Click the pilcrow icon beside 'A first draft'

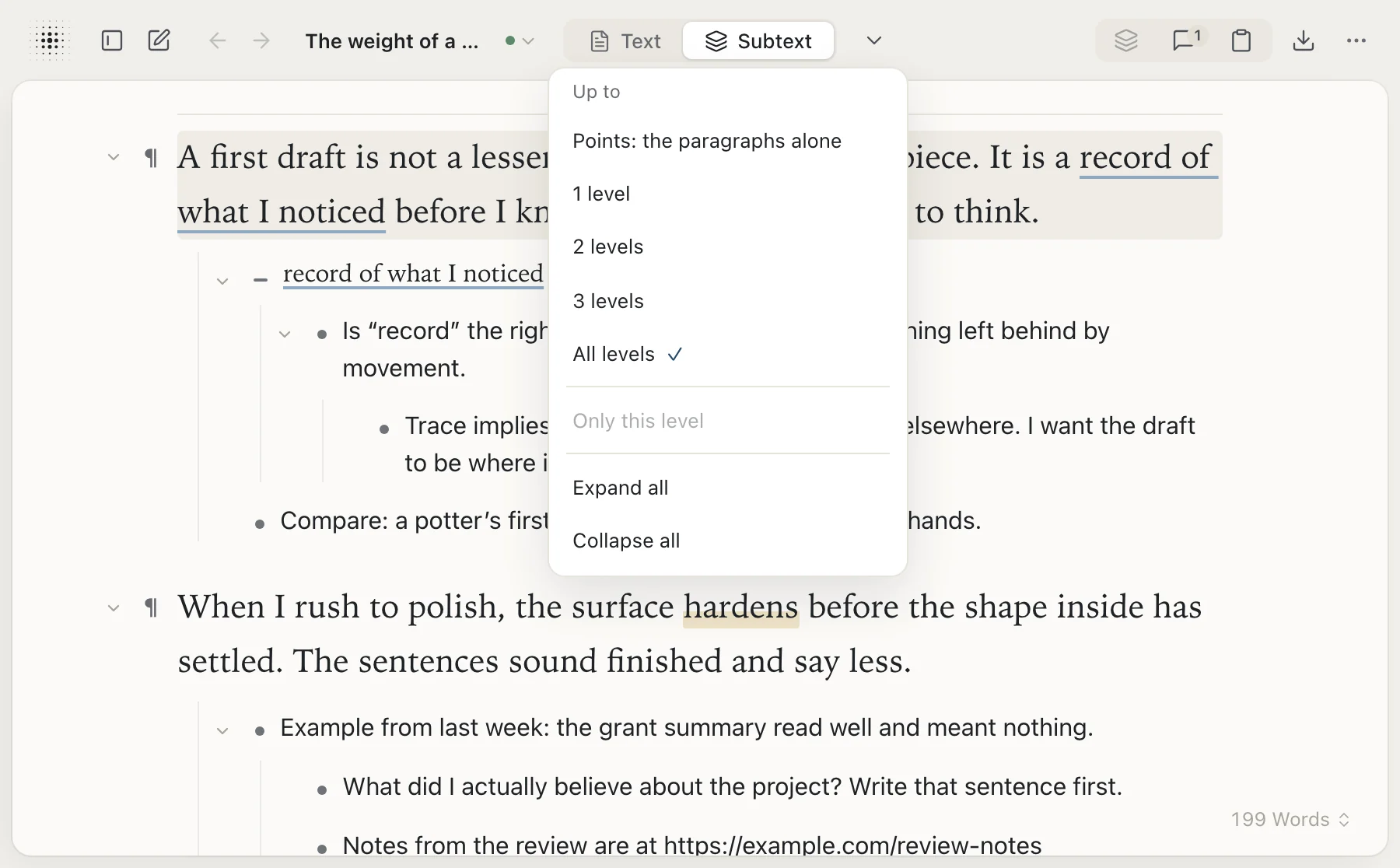click(x=151, y=158)
